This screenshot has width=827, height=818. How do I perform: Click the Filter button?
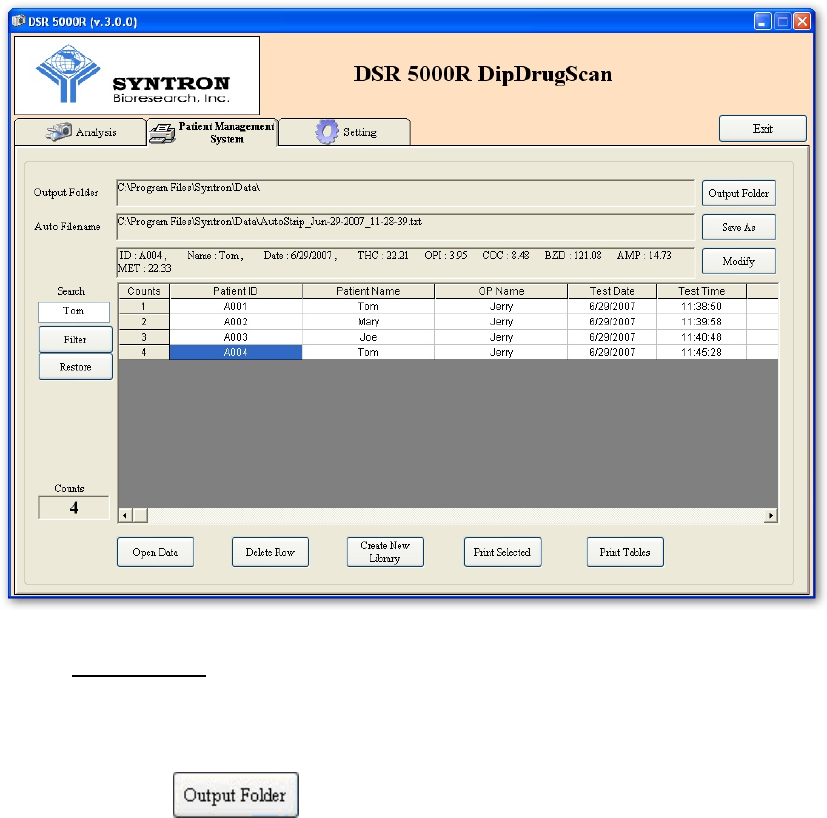coord(75,340)
